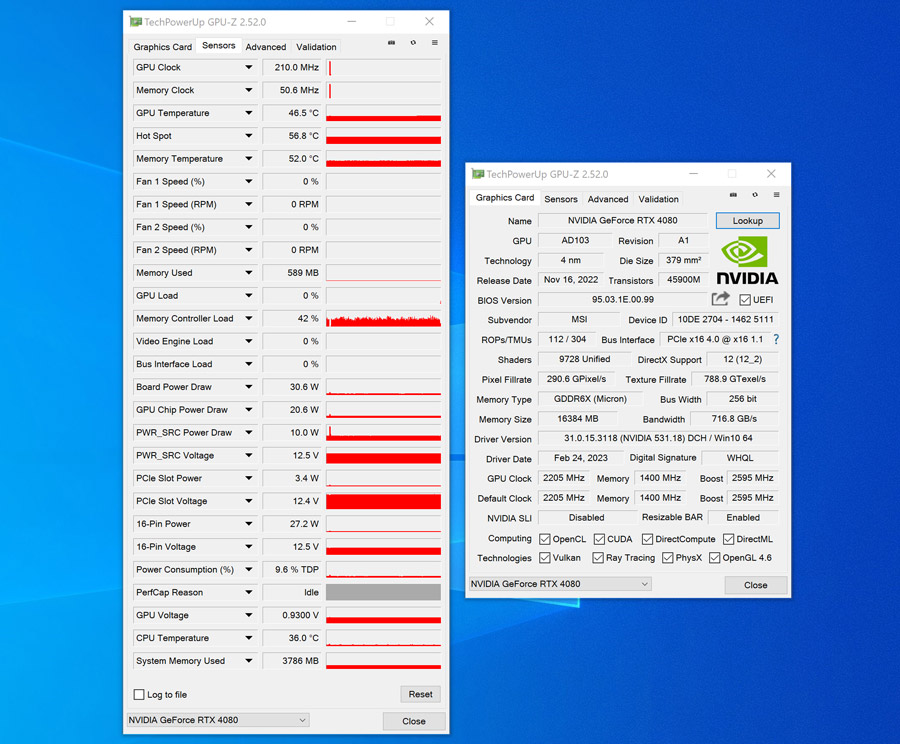Open Advanced tab in Graphics Card window

(x=608, y=199)
